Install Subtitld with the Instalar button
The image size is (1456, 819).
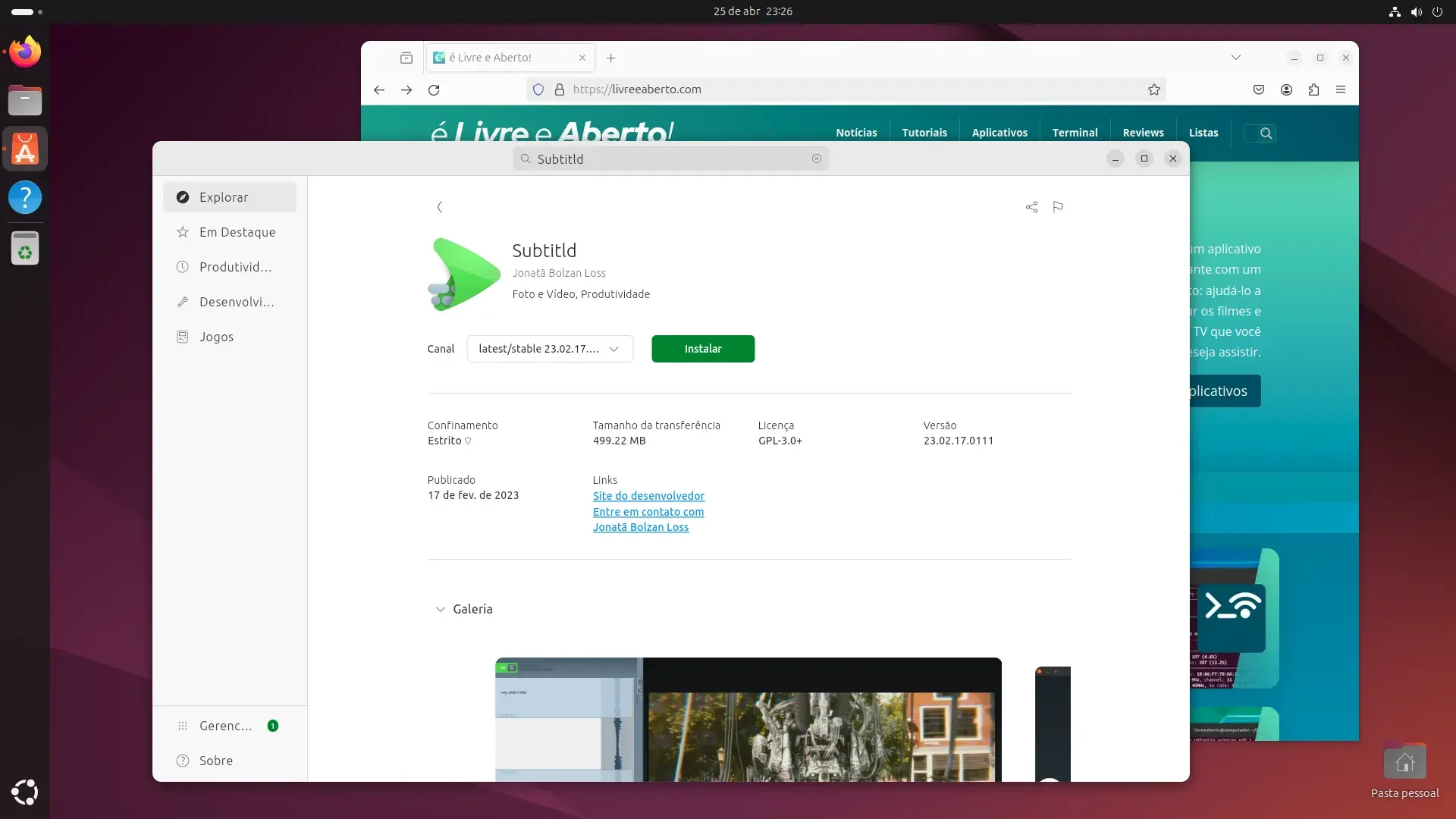click(x=703, y=349)
